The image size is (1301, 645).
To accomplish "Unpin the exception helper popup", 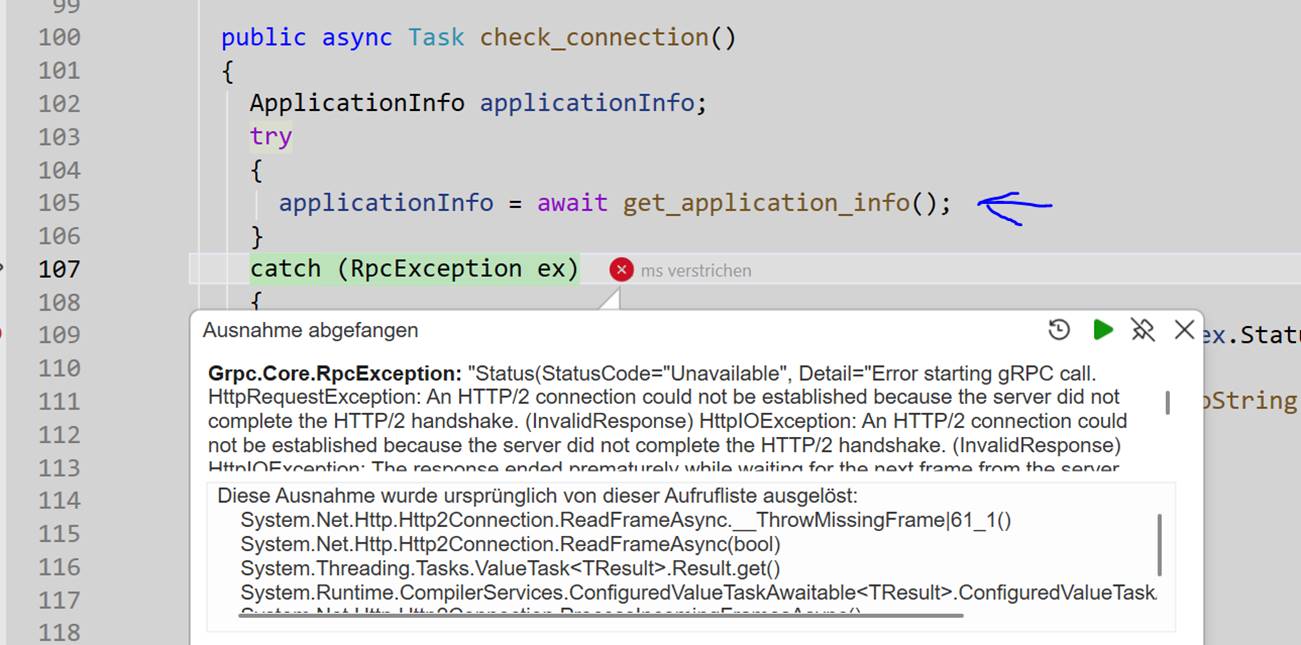I will click(x=1143, y=329).
